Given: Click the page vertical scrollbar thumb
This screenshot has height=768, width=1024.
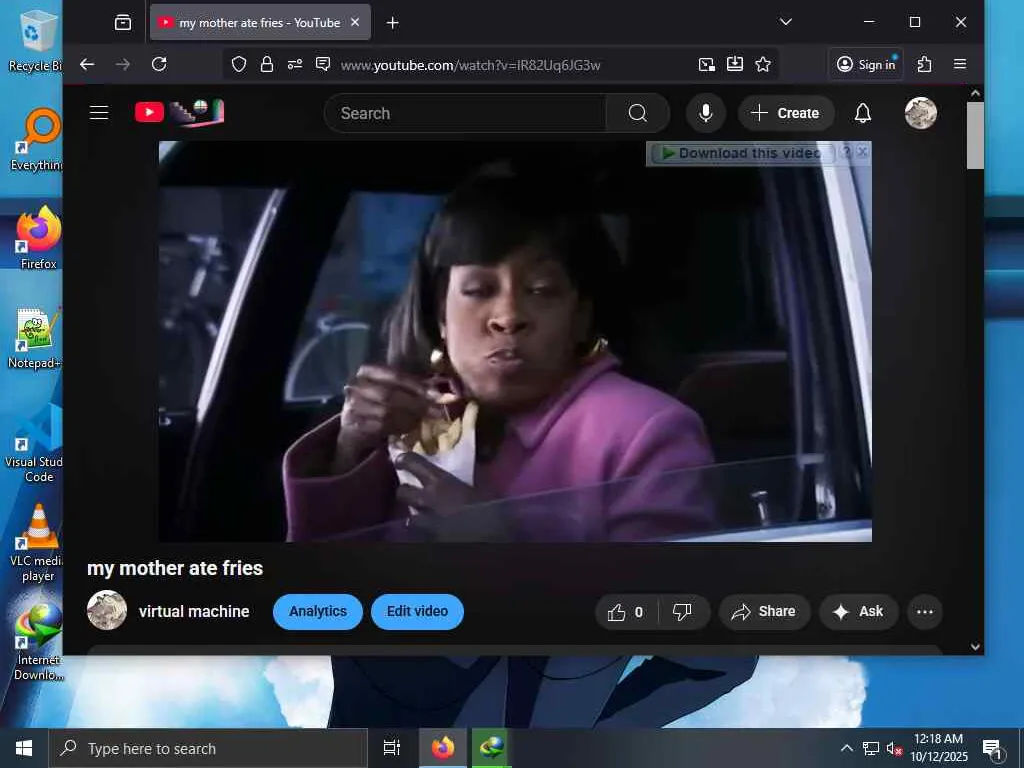Looking at the screenshot, I should point(975,135).
